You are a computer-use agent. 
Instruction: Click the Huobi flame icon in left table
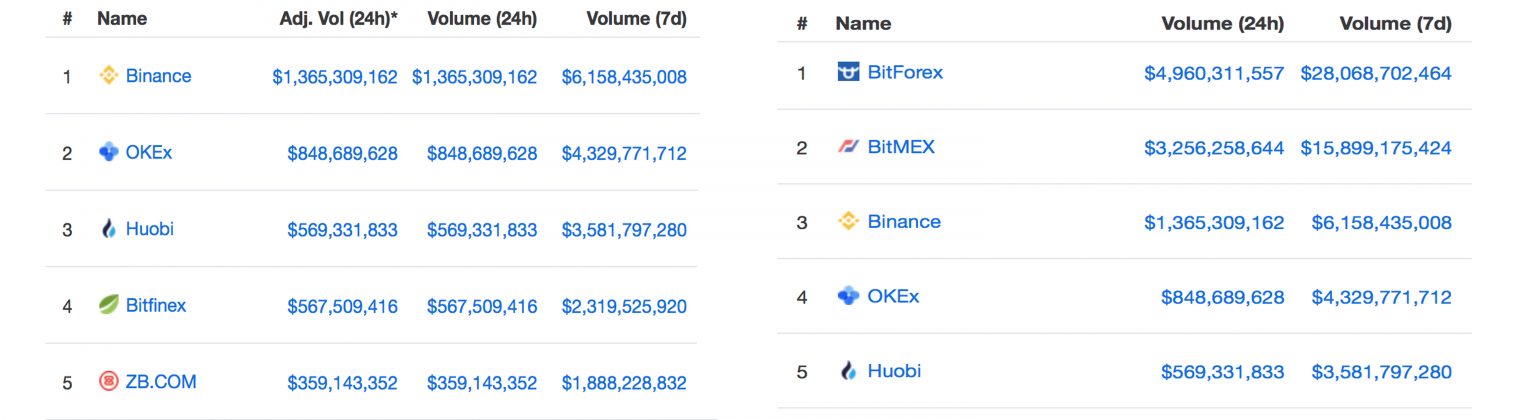point(109,229)
